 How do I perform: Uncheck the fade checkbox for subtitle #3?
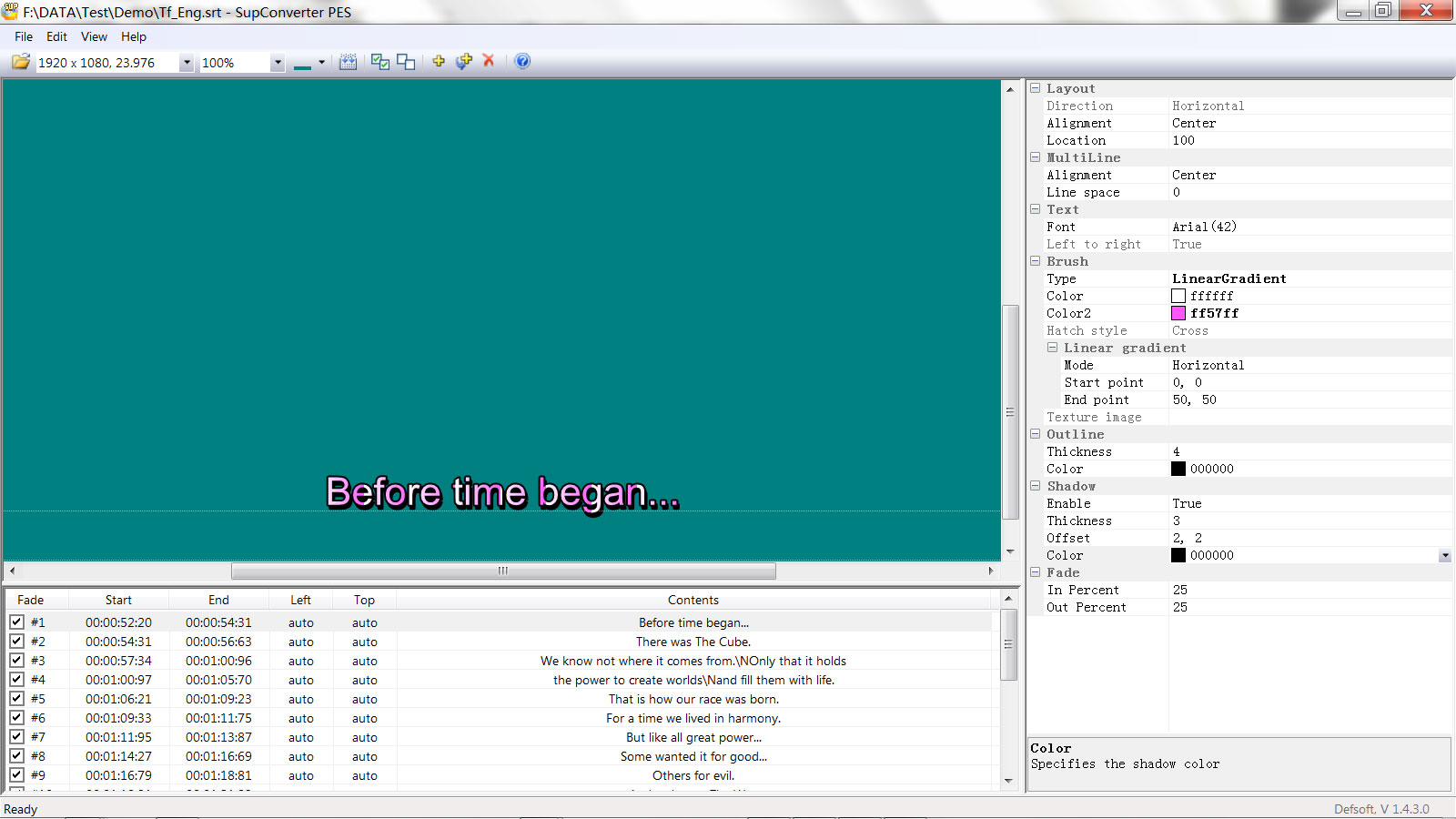coord(16,661)
